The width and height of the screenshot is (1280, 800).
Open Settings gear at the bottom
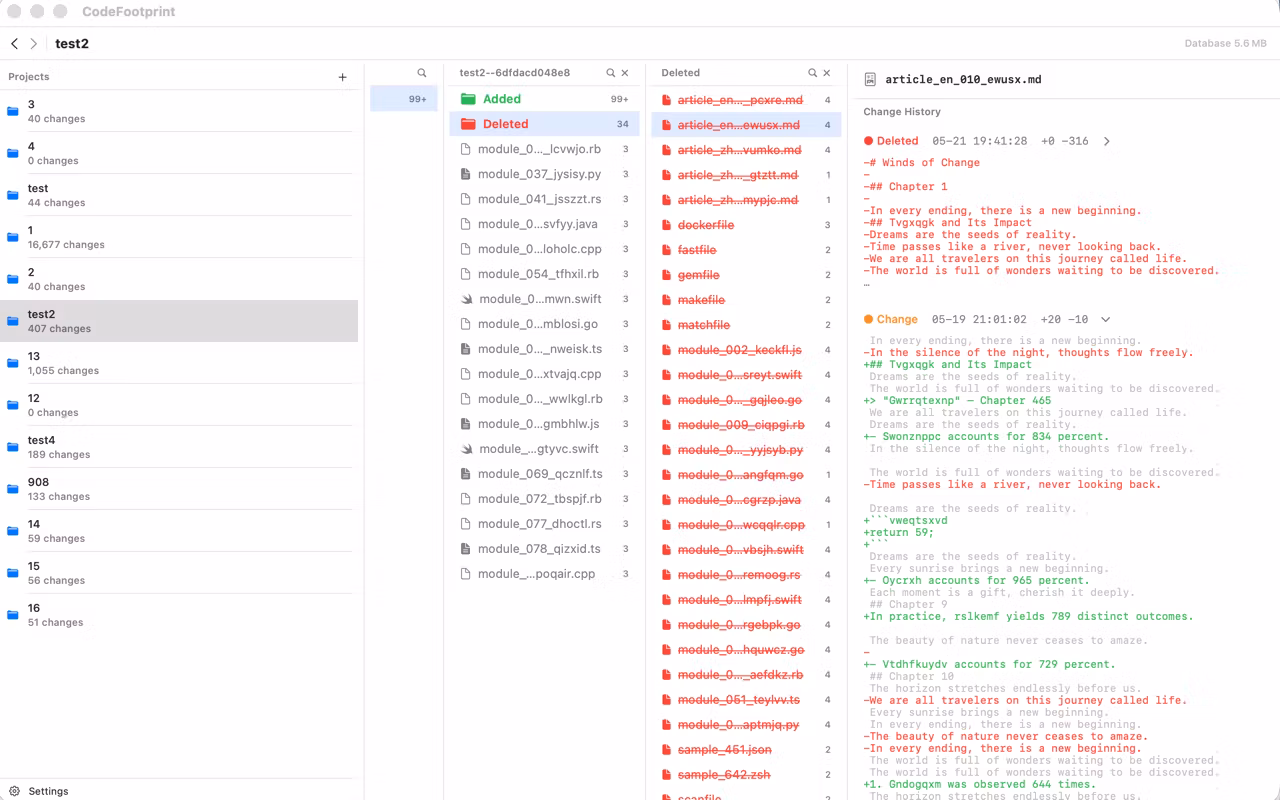coord(14,791)
